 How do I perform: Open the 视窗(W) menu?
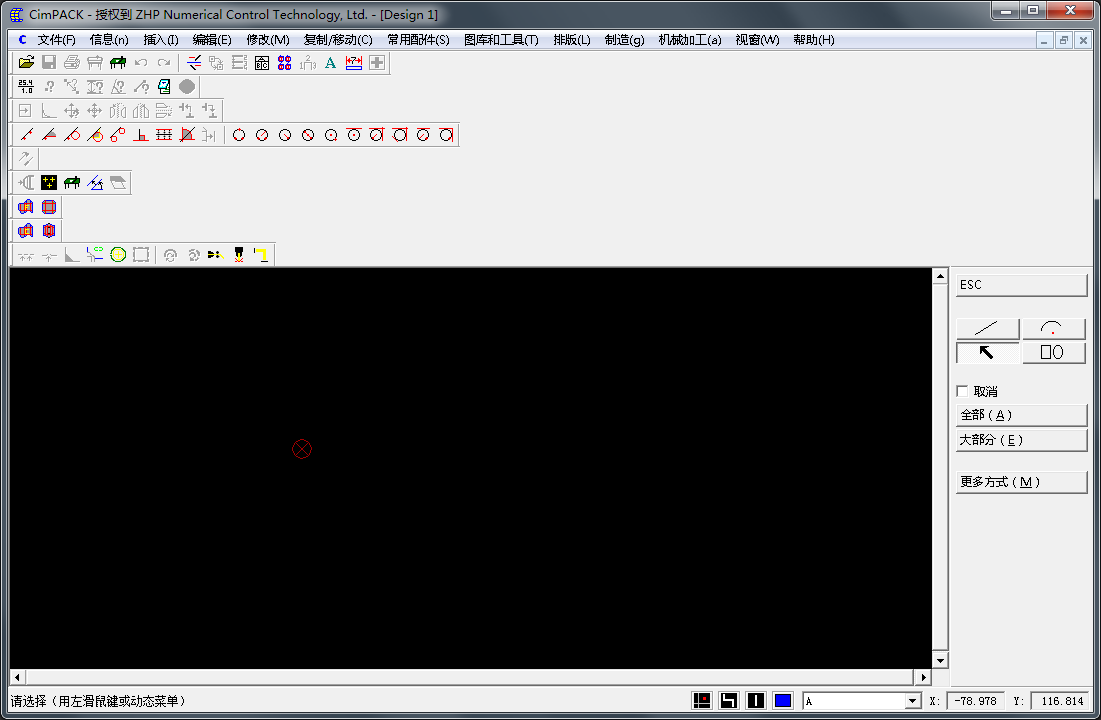click(757, 40)
